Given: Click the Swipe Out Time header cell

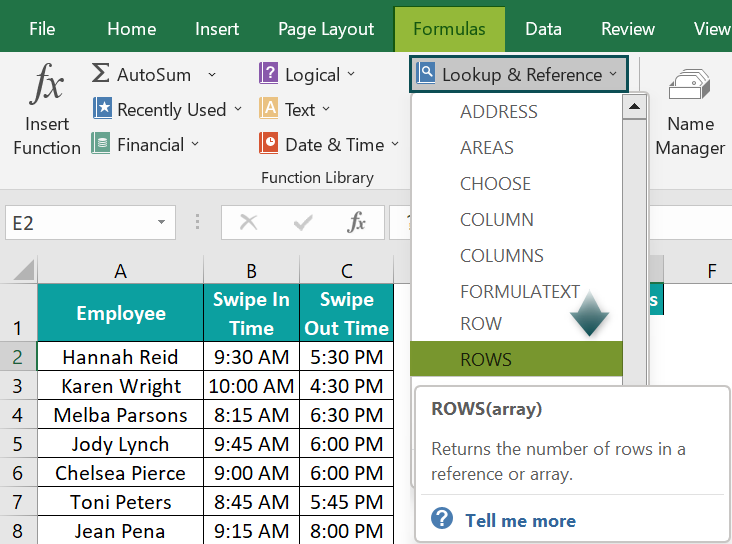Looking at the screenshot, I should coord(346,313).
